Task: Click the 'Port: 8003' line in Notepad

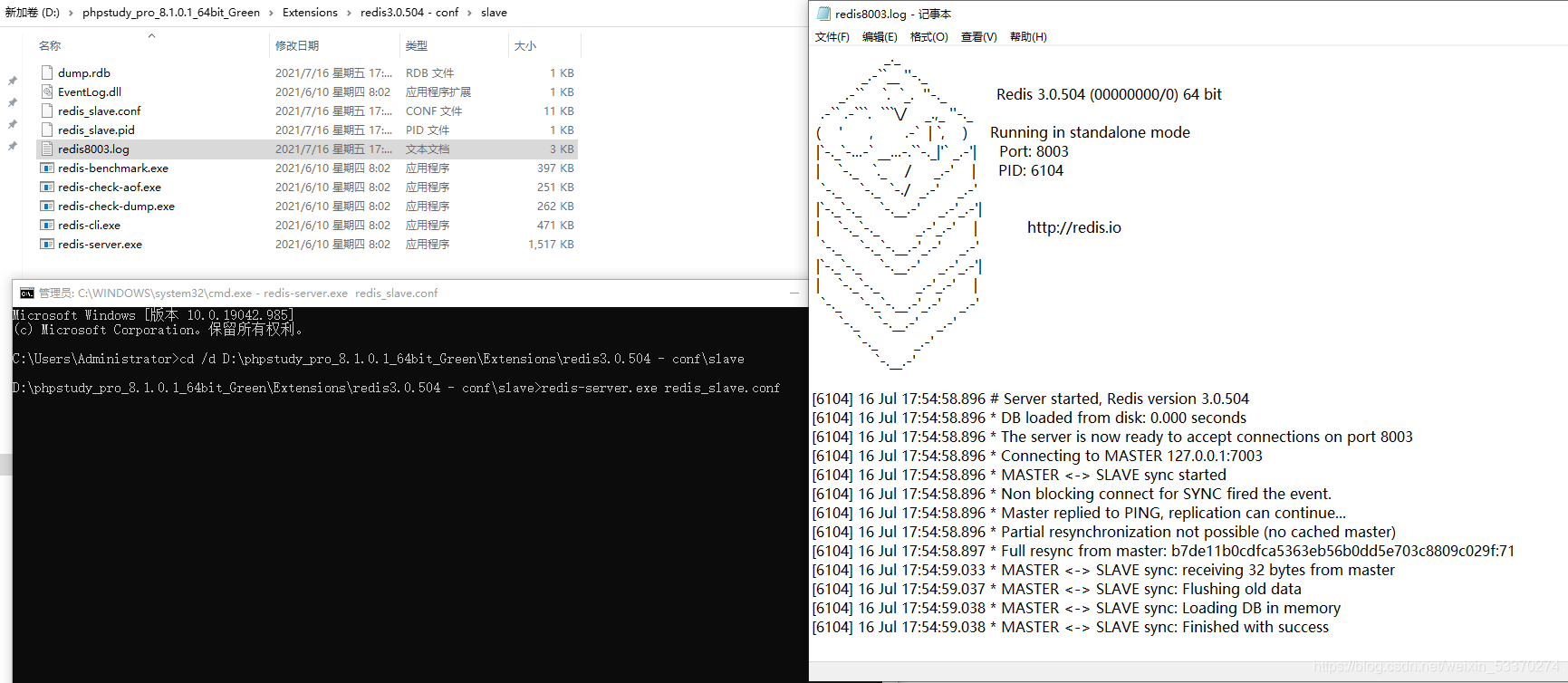Action: tap(1034, 151)
